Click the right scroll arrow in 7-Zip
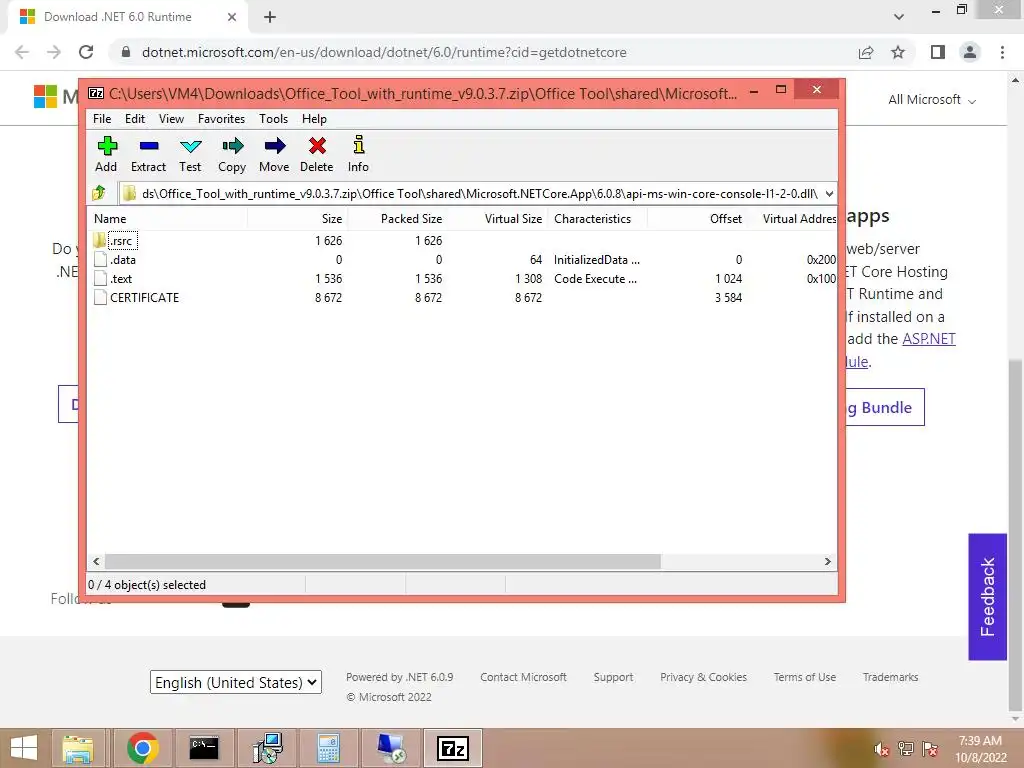 coord(828,562)
